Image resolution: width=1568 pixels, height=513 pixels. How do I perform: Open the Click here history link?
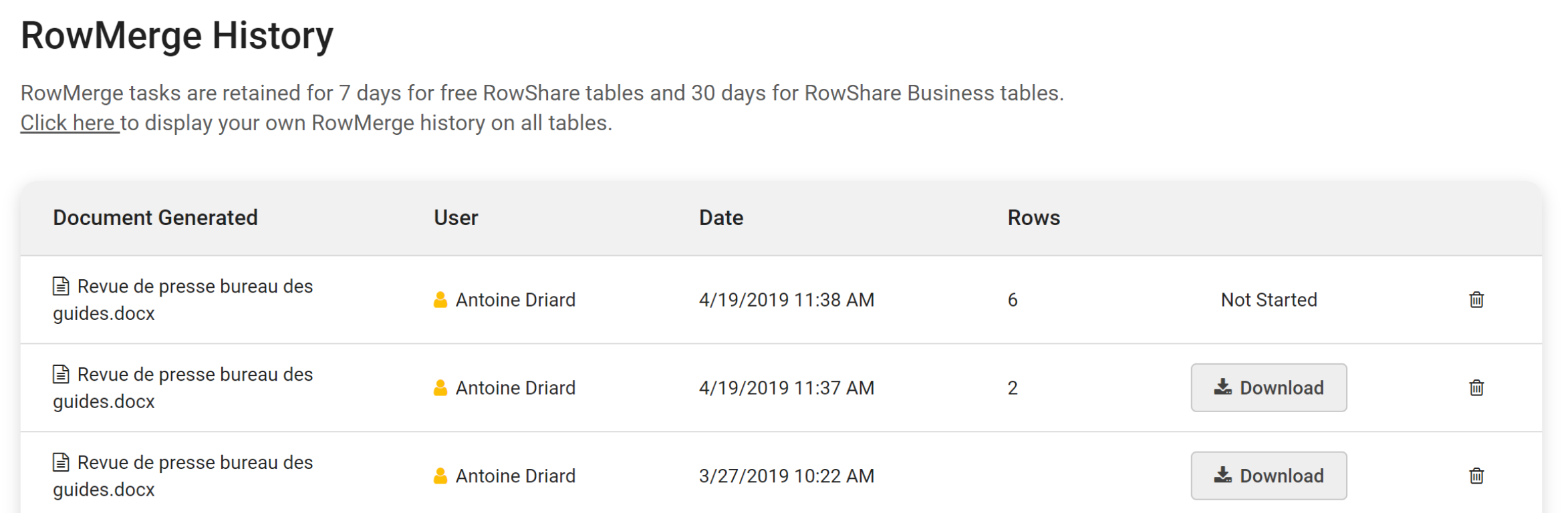[70, 123]
